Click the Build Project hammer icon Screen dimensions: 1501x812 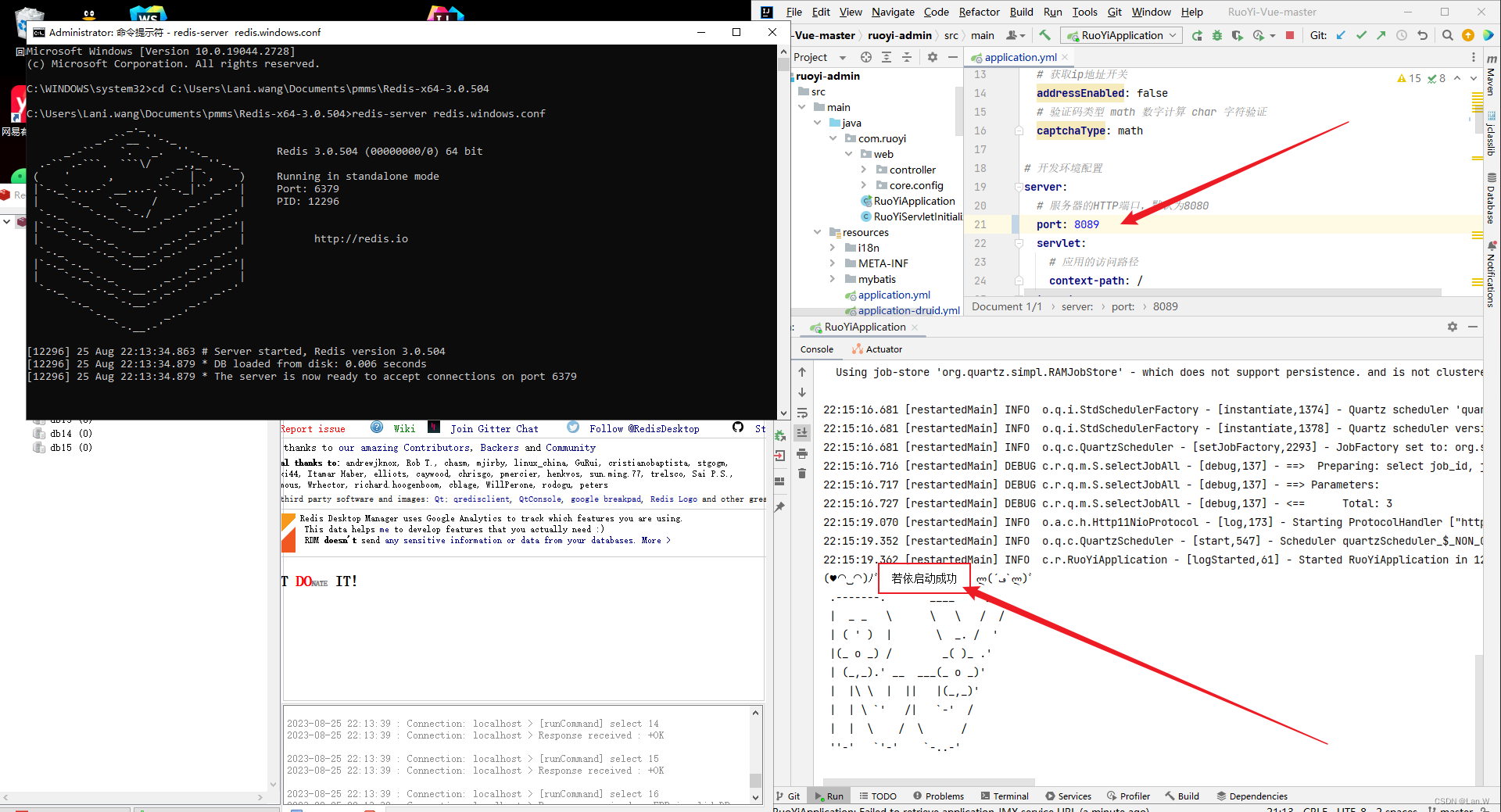coord(1045,35)
